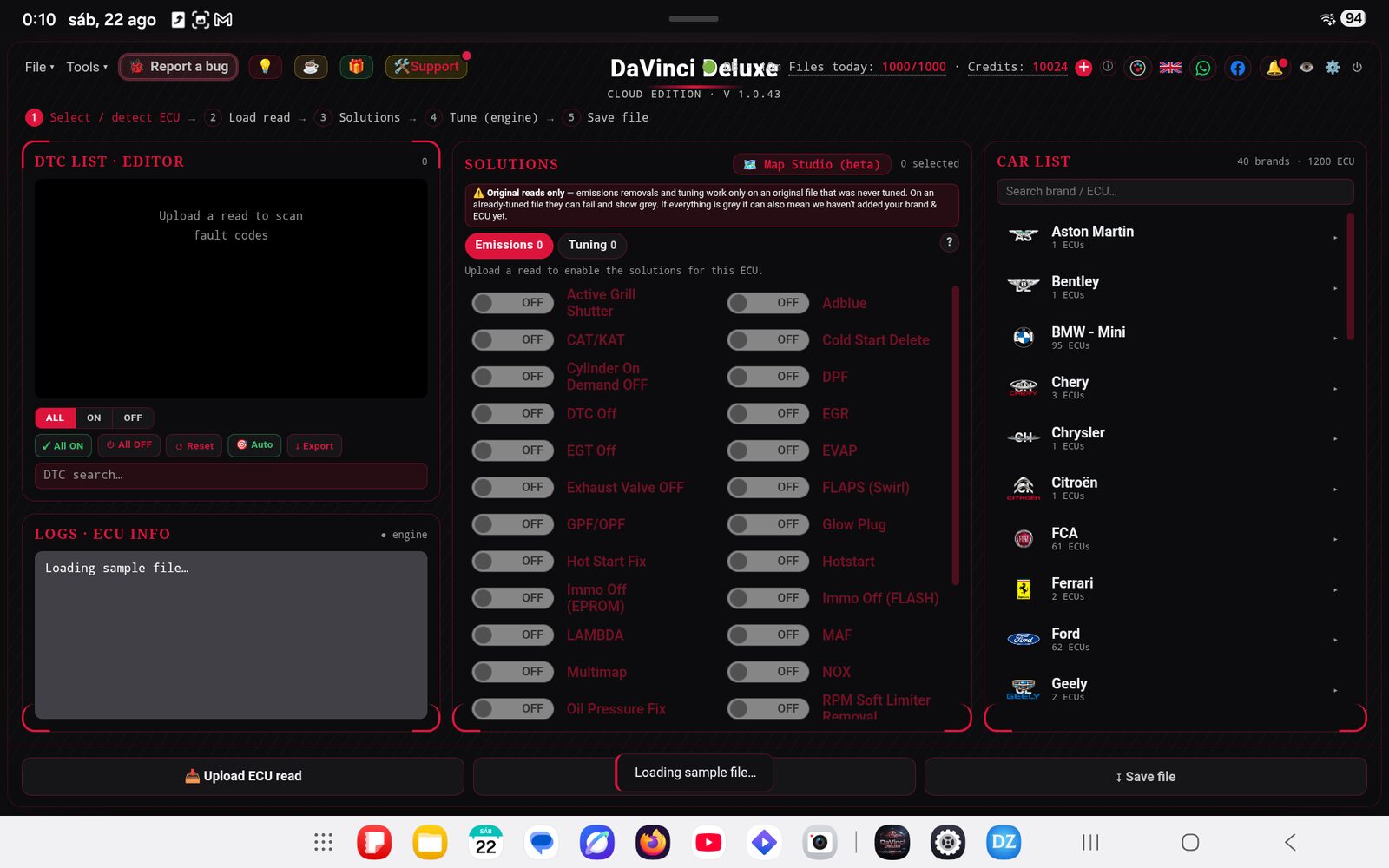Click the coffee cup button
This screenshot has height=868, width=1389.
(x=311, y=67)
